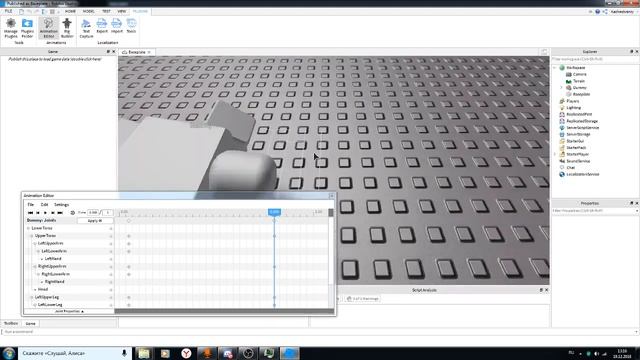Collapse the Workspace node in Explorer
This screenshot has width=640, height=360.
(x=555, y=68)
